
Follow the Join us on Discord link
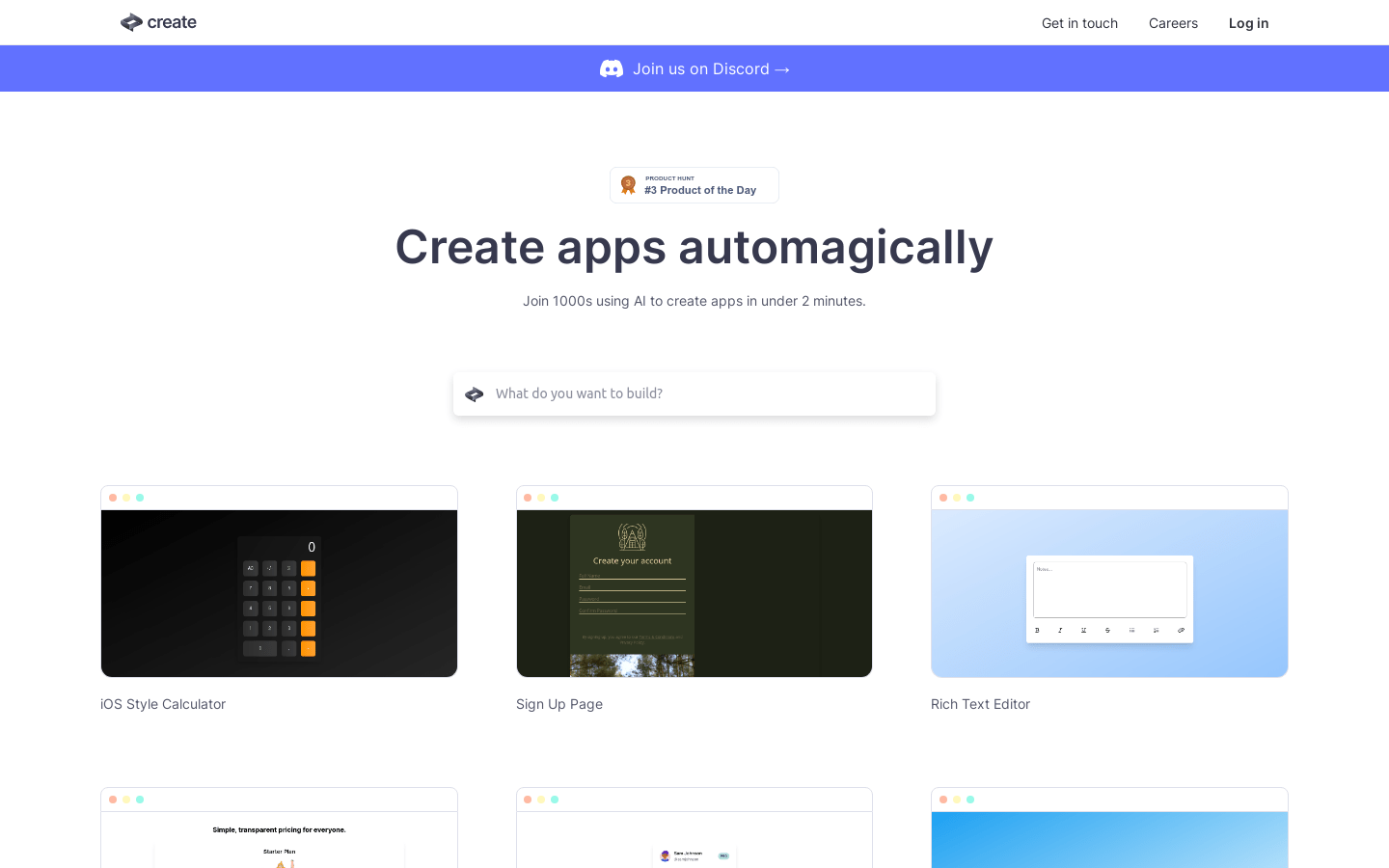701,68
